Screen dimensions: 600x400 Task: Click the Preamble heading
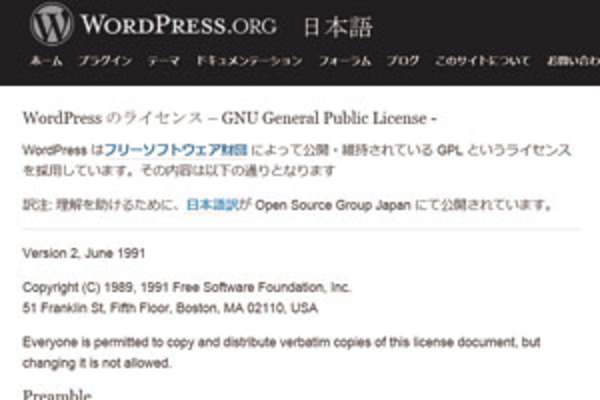pos(57,394)
